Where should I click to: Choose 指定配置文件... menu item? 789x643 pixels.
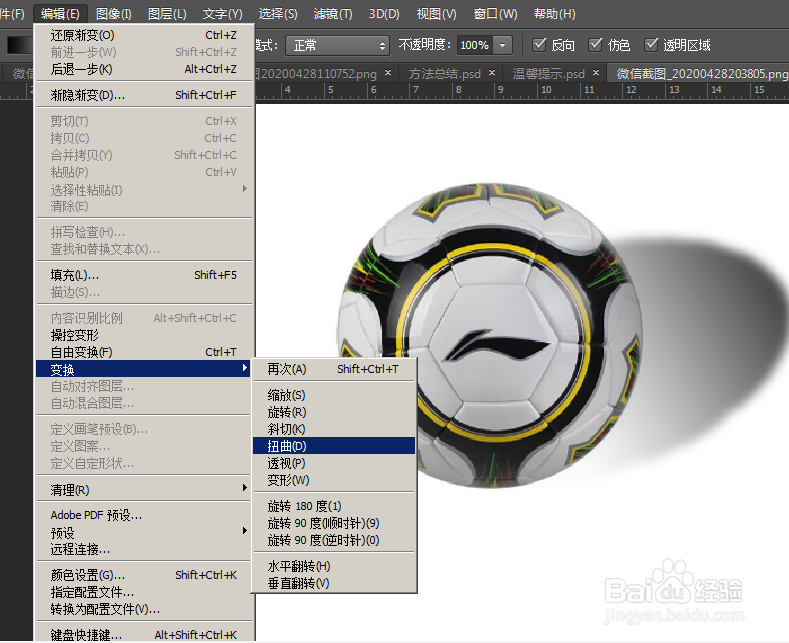(143, 592)
